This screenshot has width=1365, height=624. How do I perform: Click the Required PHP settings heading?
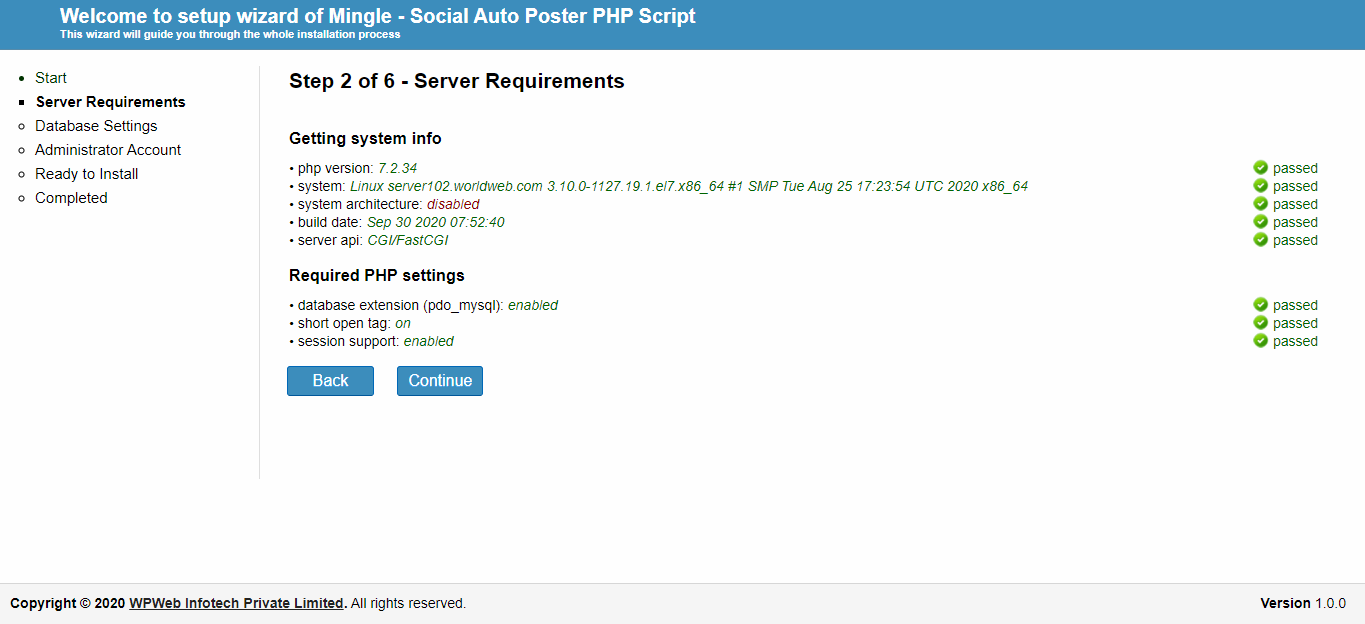tap(377, 275)
